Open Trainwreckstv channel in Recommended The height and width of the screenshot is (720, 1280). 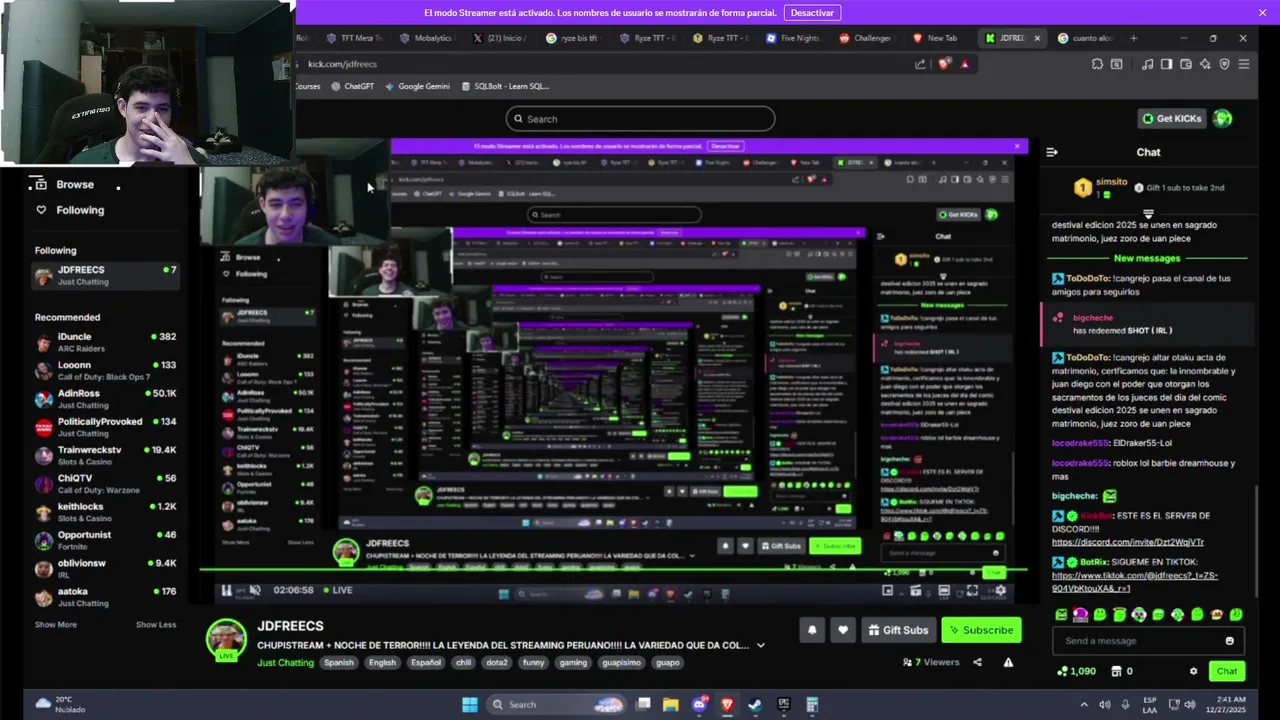click(x=105, y=455)
